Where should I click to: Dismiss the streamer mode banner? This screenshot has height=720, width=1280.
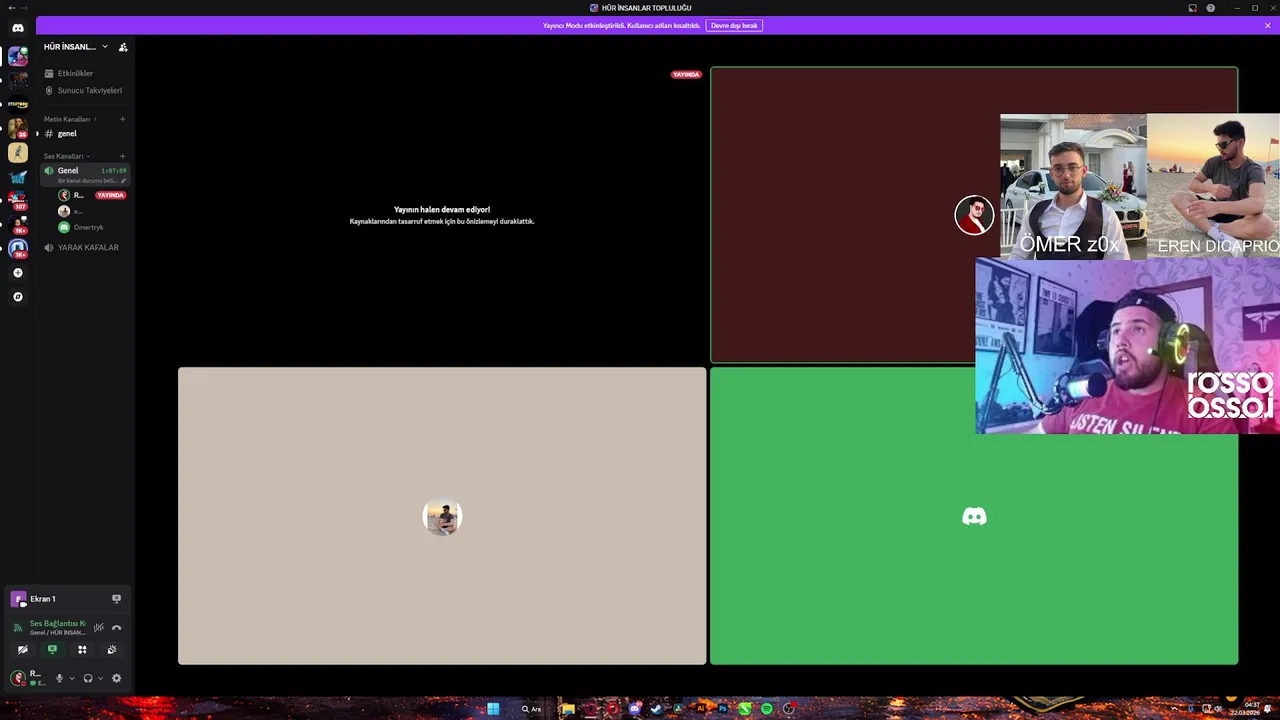1268,25
